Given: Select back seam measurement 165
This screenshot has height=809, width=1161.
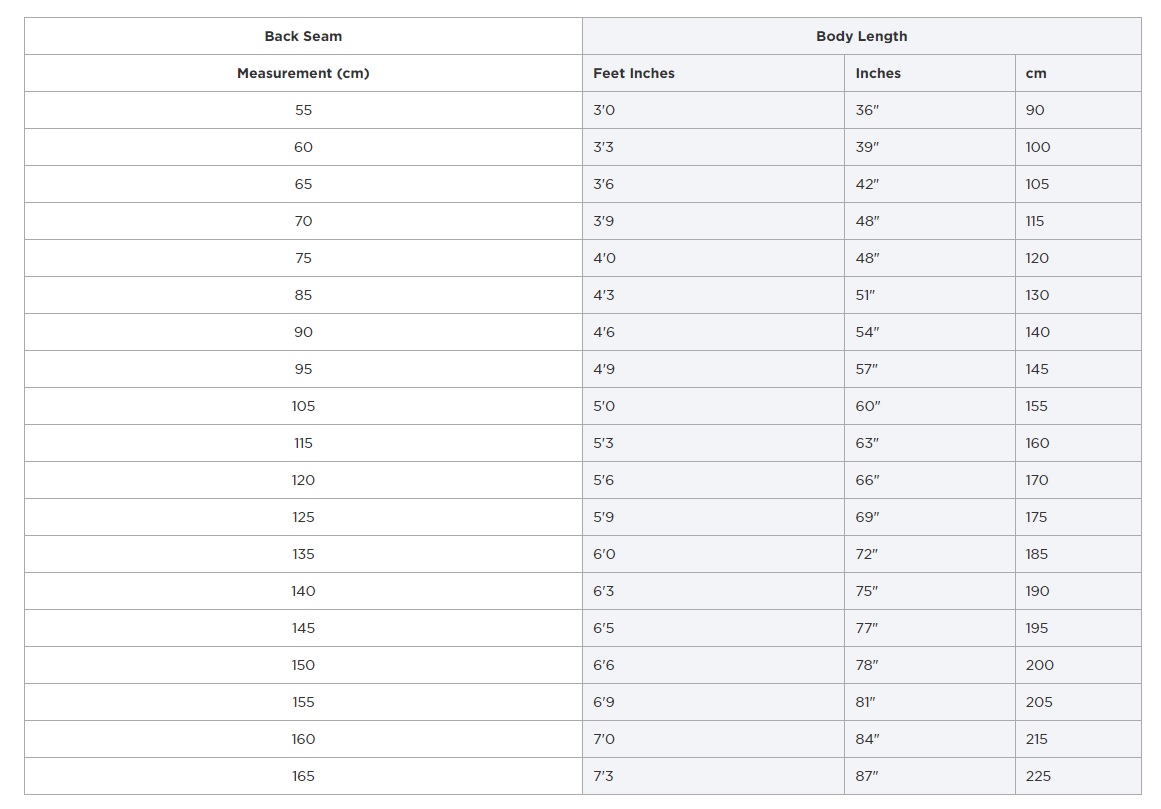Looking at the screenshot, I should click(304, 776).
